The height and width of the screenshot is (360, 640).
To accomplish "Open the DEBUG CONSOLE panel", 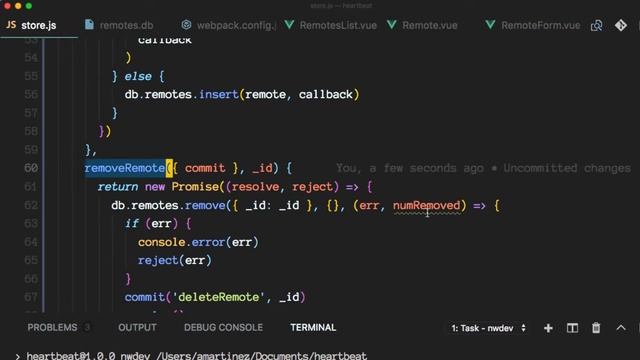I will point(223,327).
